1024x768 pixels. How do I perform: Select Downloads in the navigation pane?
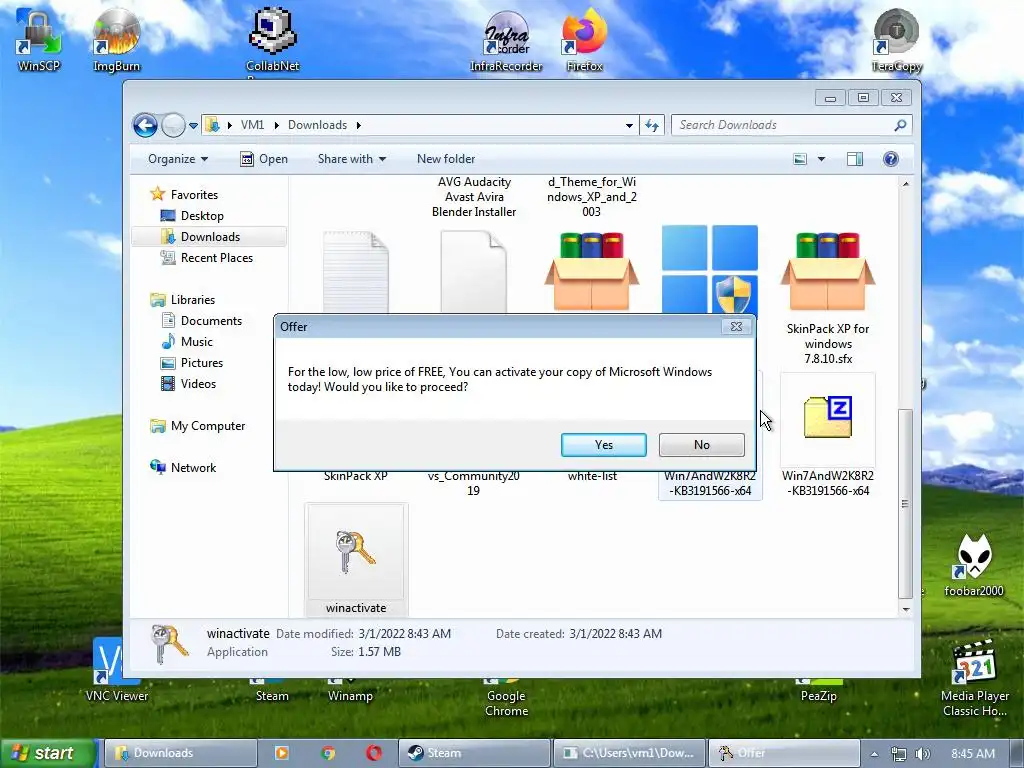coord(209,236)
